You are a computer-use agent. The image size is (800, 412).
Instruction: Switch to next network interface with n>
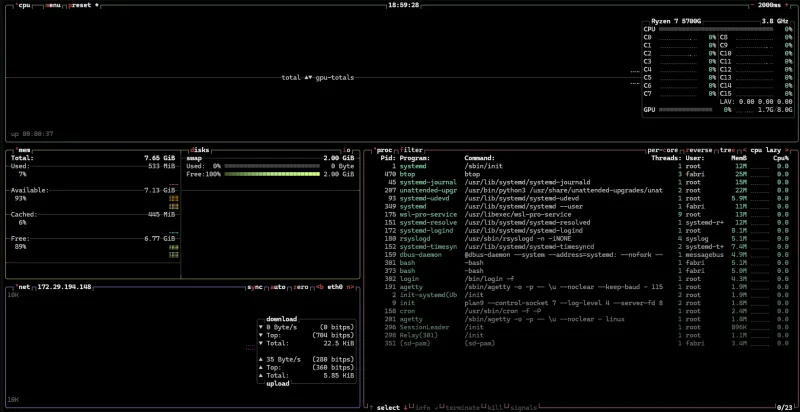click(351, 287)
